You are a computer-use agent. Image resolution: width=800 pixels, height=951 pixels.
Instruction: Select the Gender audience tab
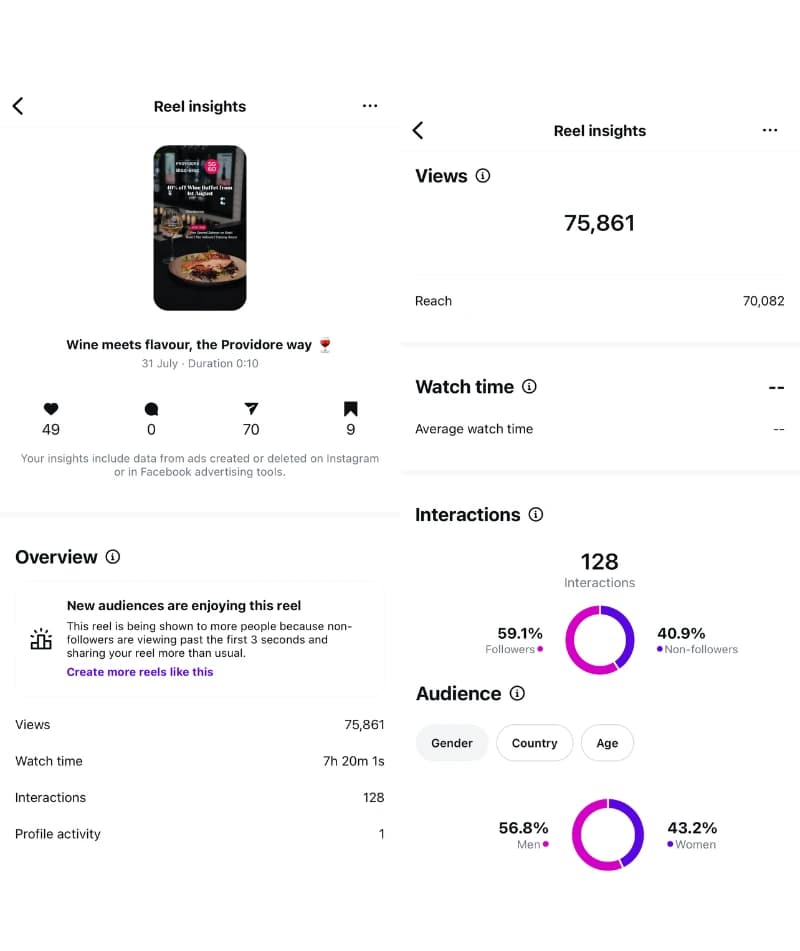click(x=452, y=743)
